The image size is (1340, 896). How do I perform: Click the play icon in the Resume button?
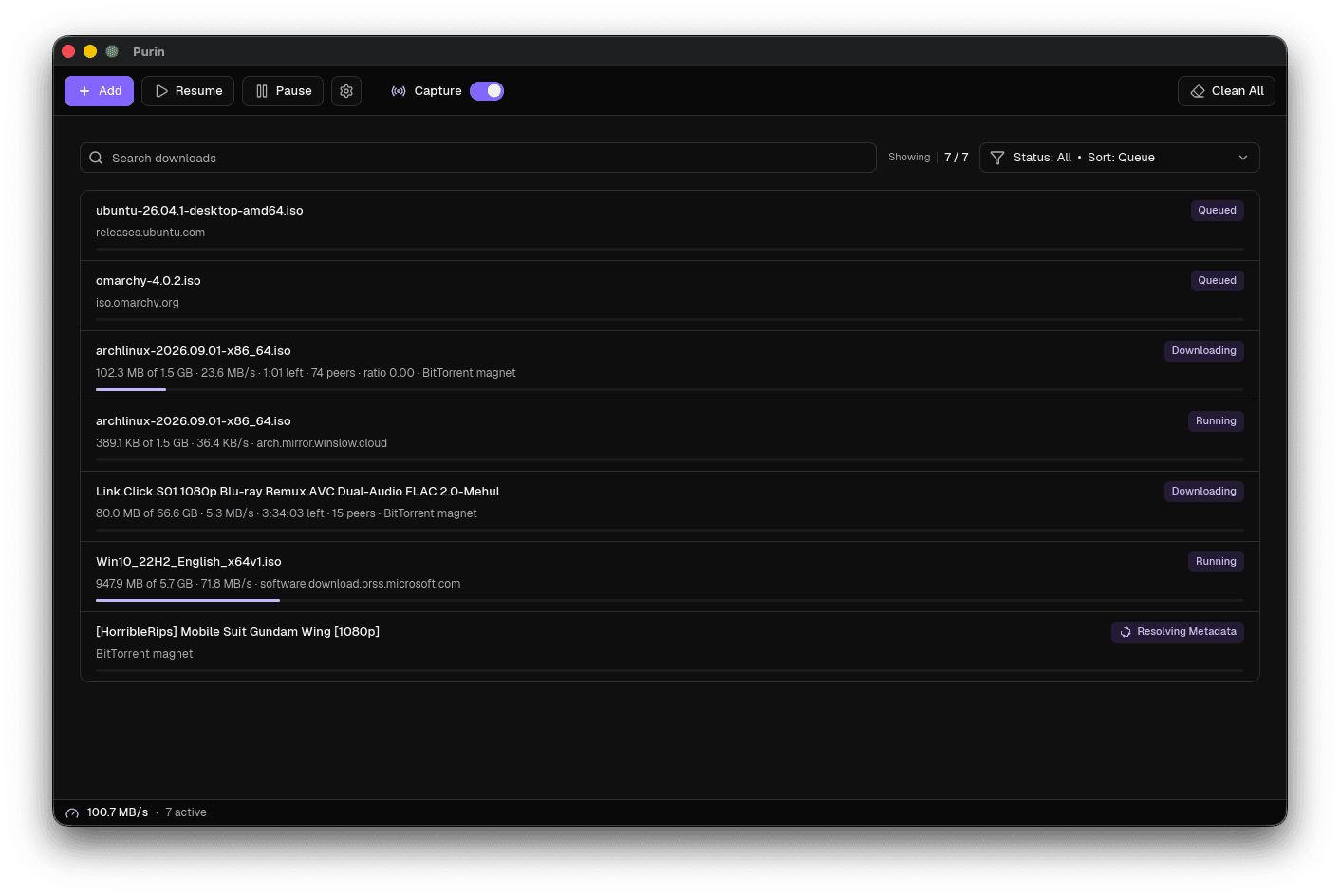tap(162, 91)
